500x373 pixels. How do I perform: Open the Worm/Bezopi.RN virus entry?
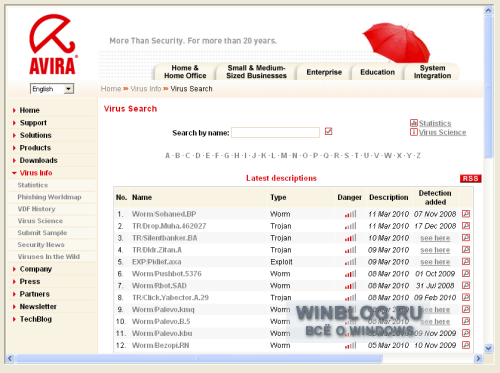(161, 345)
